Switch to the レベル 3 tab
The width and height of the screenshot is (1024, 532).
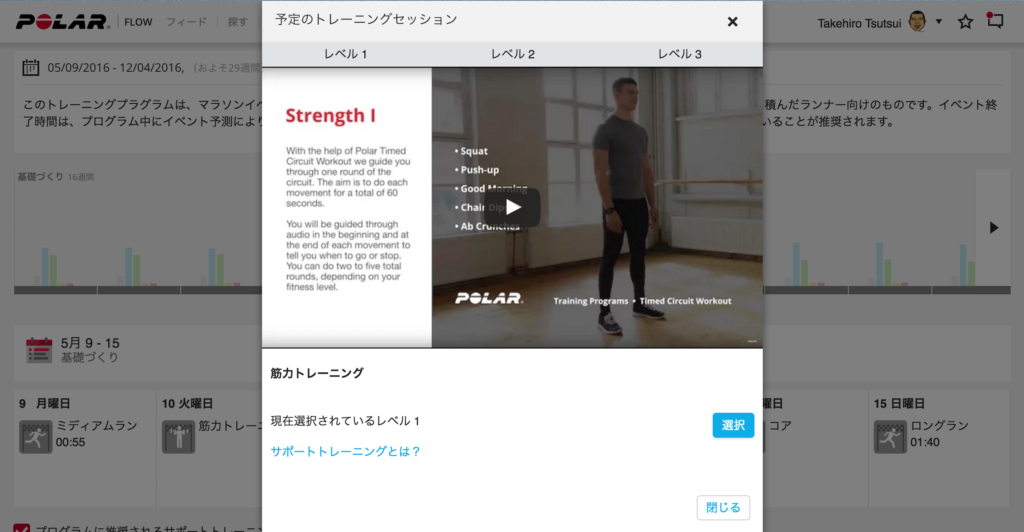pyautogui.click(x=679, y=54)
